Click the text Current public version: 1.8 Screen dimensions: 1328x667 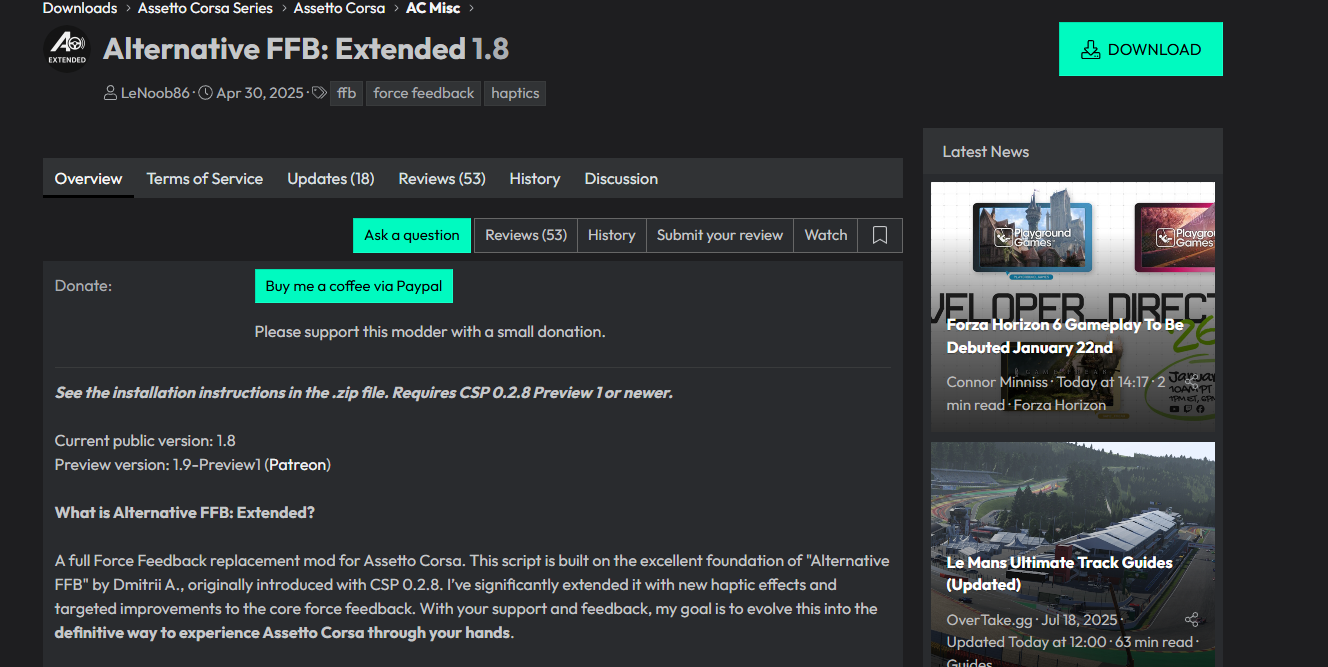pyautogui.click(x=145, y=441)
